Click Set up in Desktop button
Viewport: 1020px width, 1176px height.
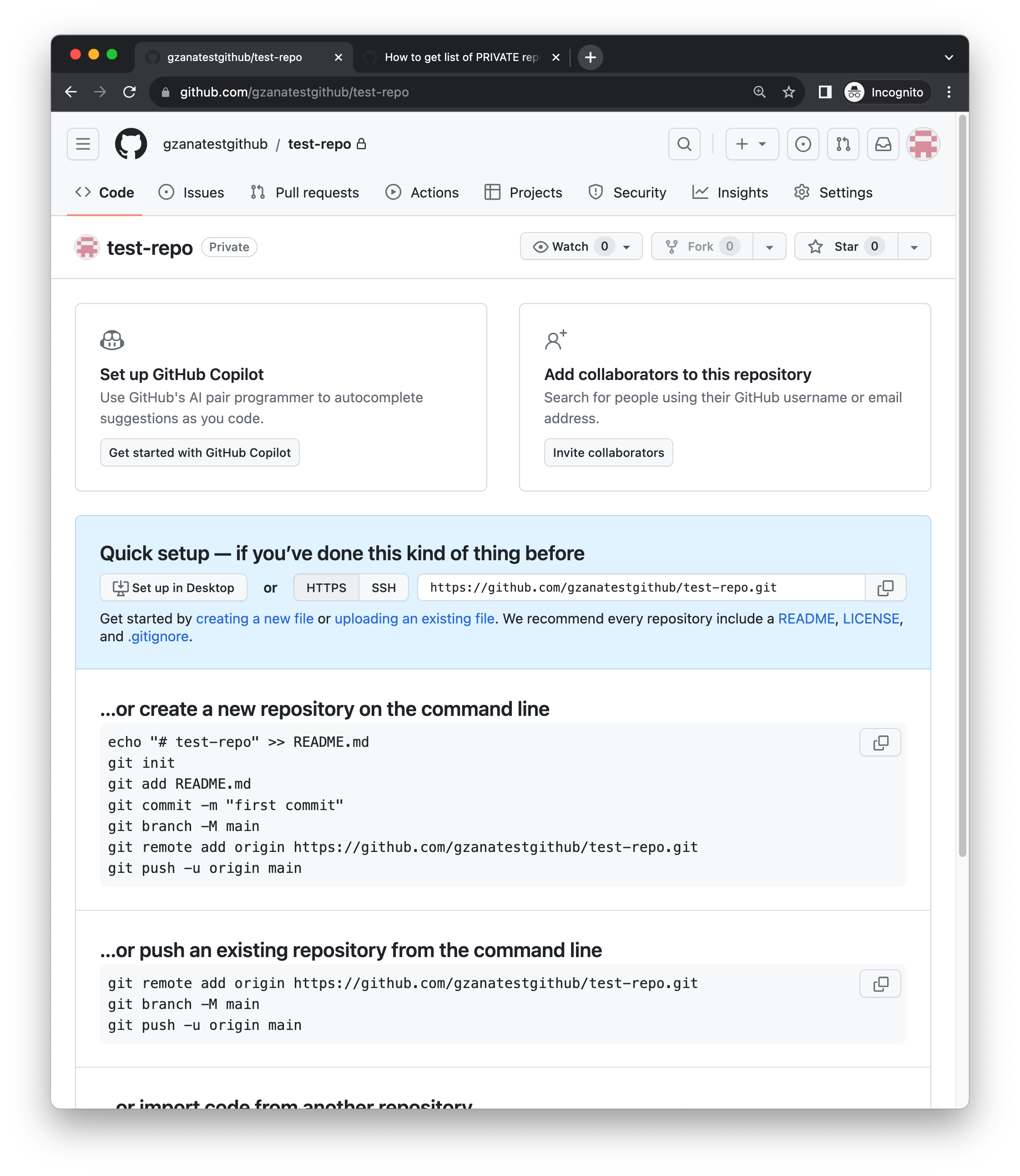(174, 588)
